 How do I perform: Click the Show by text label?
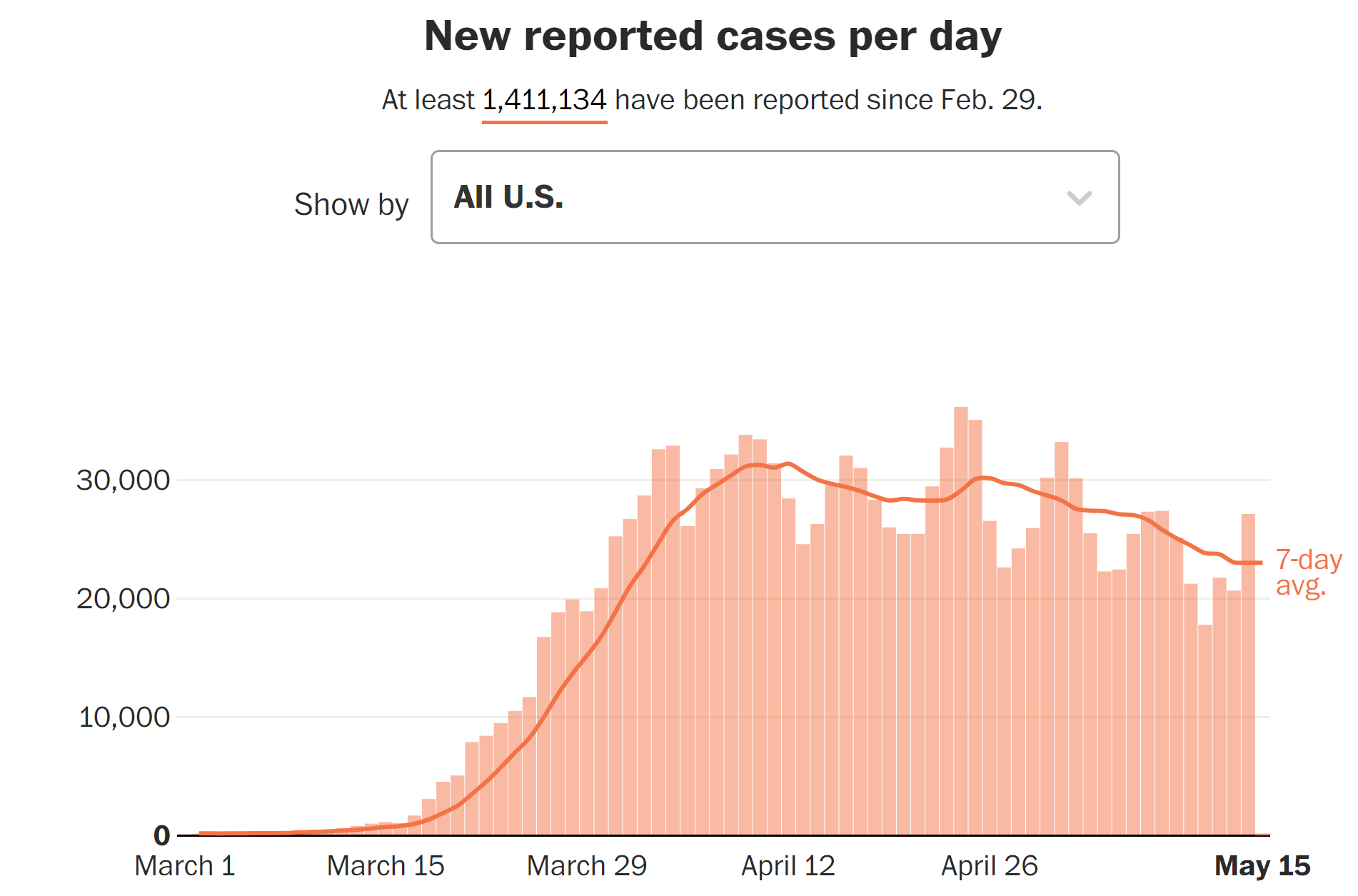351,204
